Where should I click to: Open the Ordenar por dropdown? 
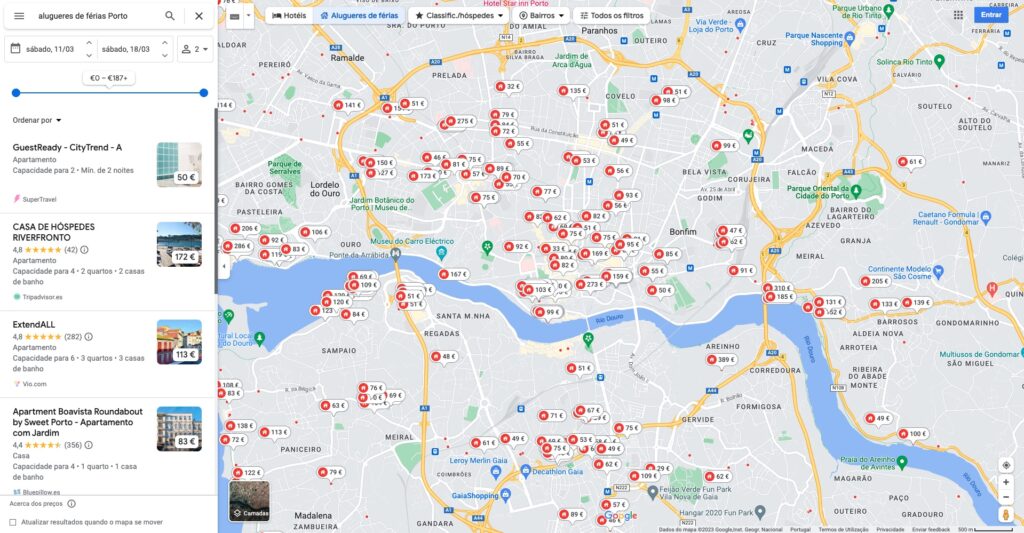point(37,120)
